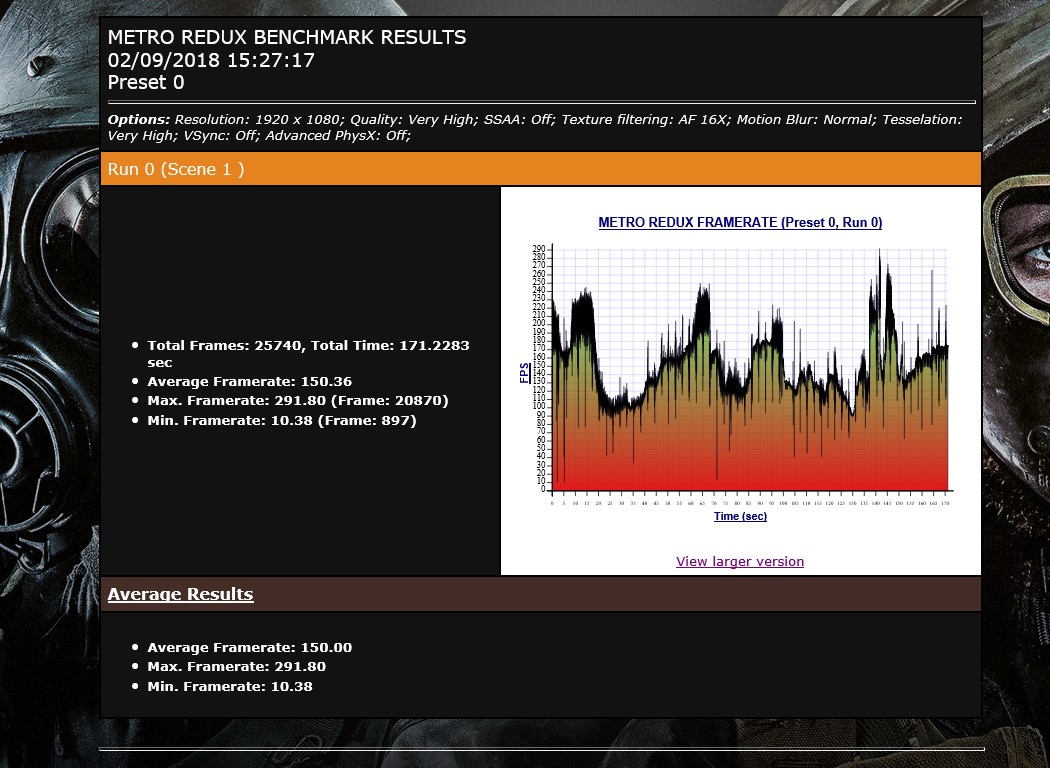Select the Run 0 (Scene 1) header
1050x768 pixels.
(x=540, y=169)
